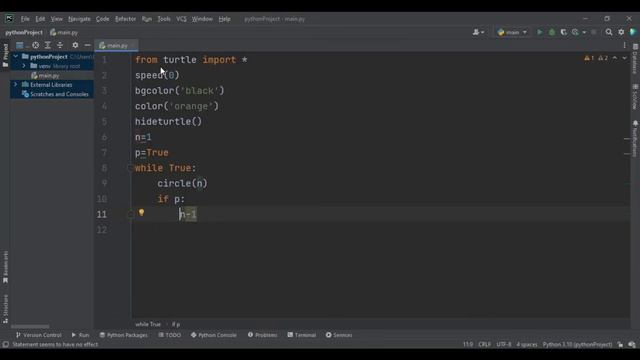
Task: Open the Terminal tool window
Action: (302, 335)
